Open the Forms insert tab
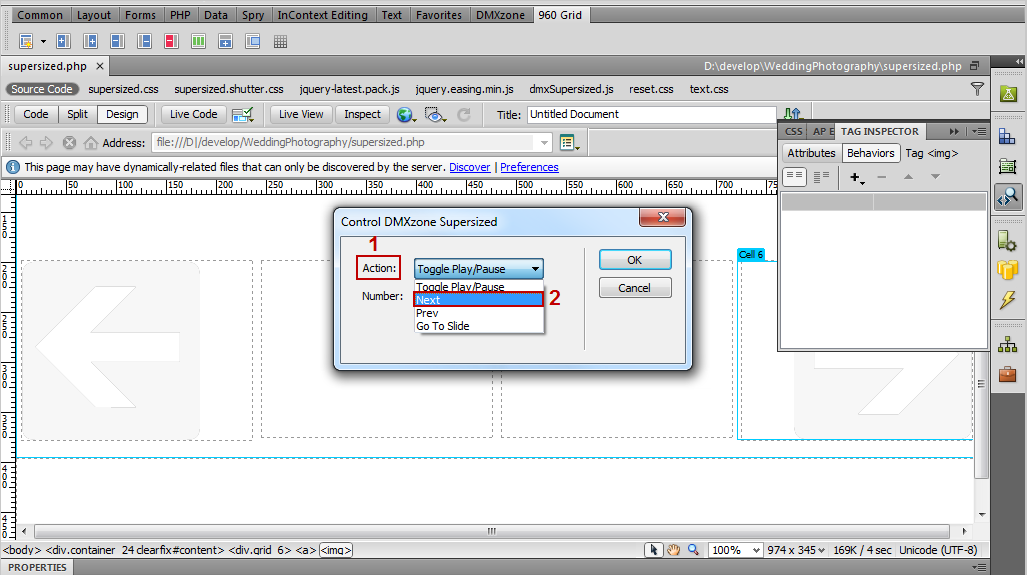 pos(140,15)
